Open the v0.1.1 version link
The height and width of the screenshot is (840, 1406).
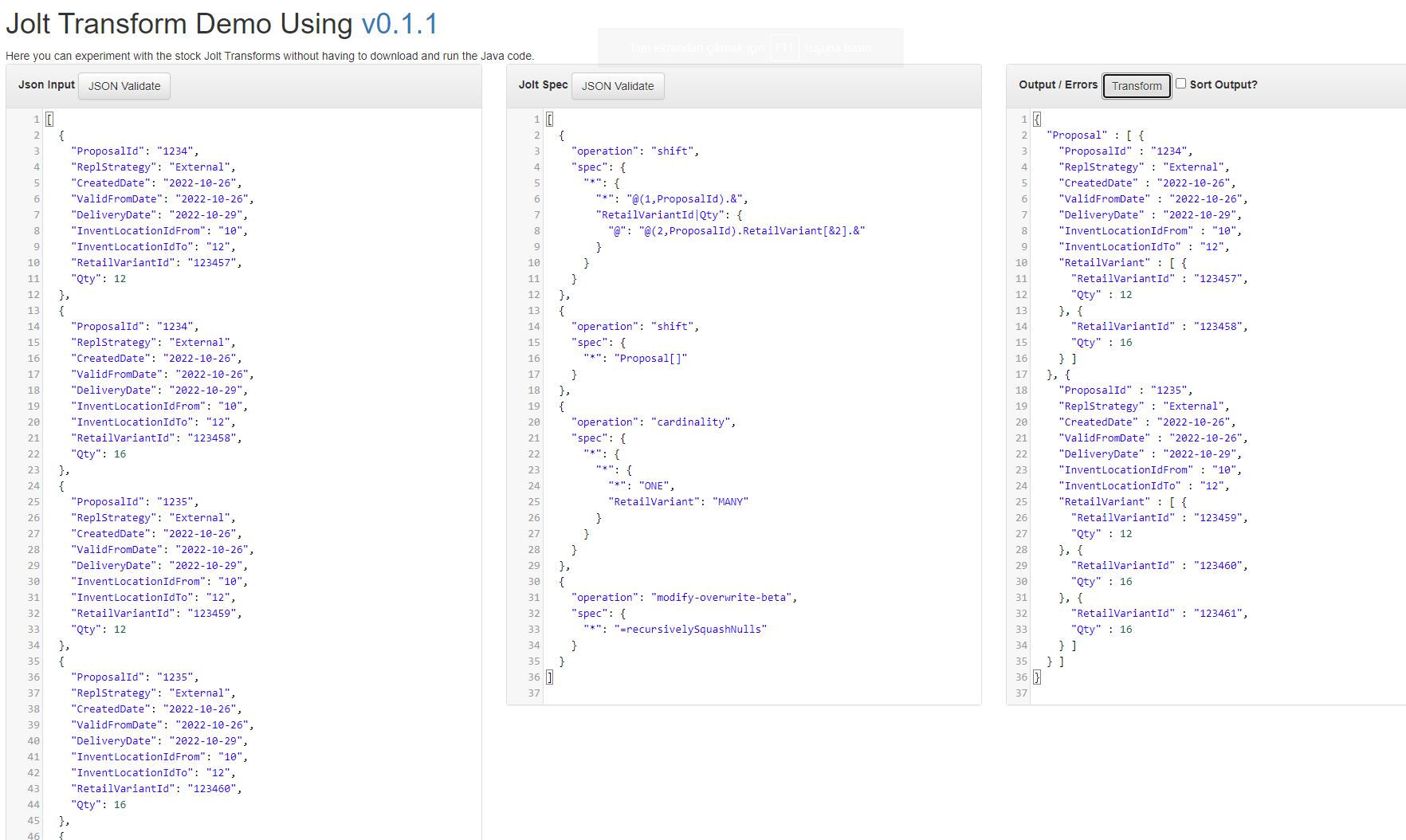[x=399, y=24]
